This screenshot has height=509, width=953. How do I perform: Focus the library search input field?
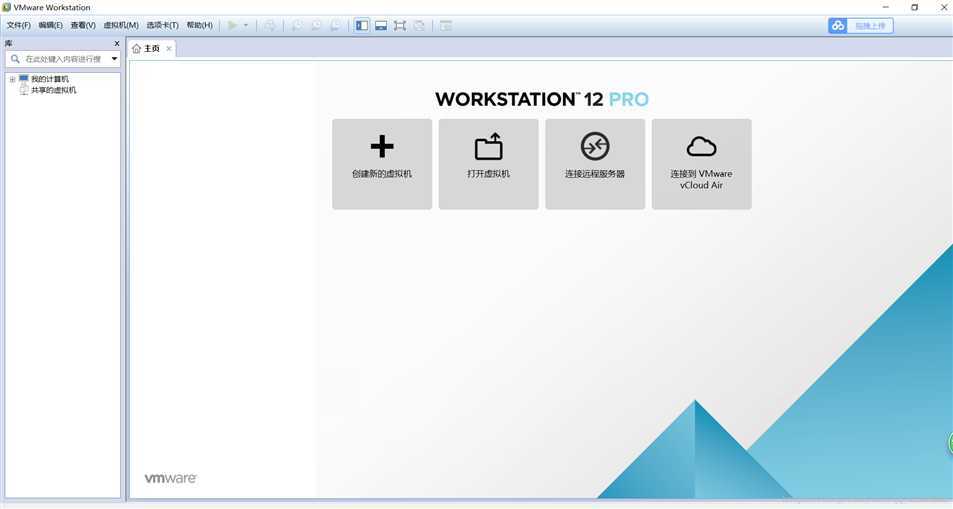click(63, 59)
